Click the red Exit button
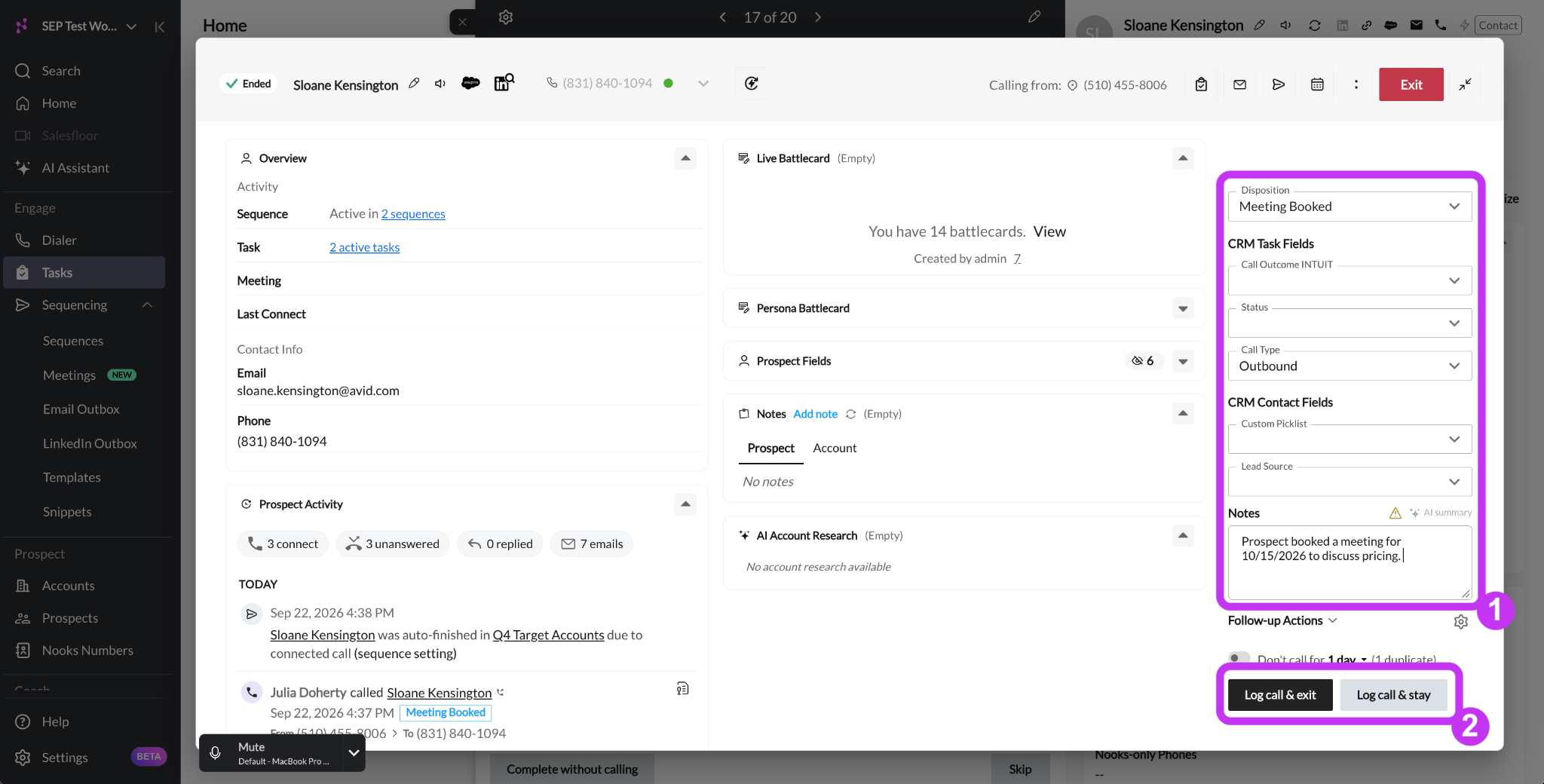Viewport: 1544px width, 784px height. (x=1411, y=84)
